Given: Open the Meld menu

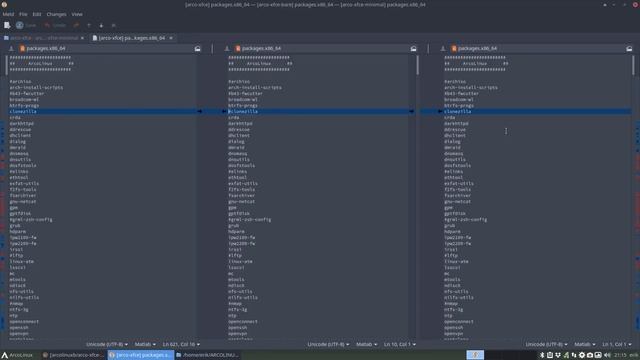Looking at the screenshot, I should click(8, 14).
